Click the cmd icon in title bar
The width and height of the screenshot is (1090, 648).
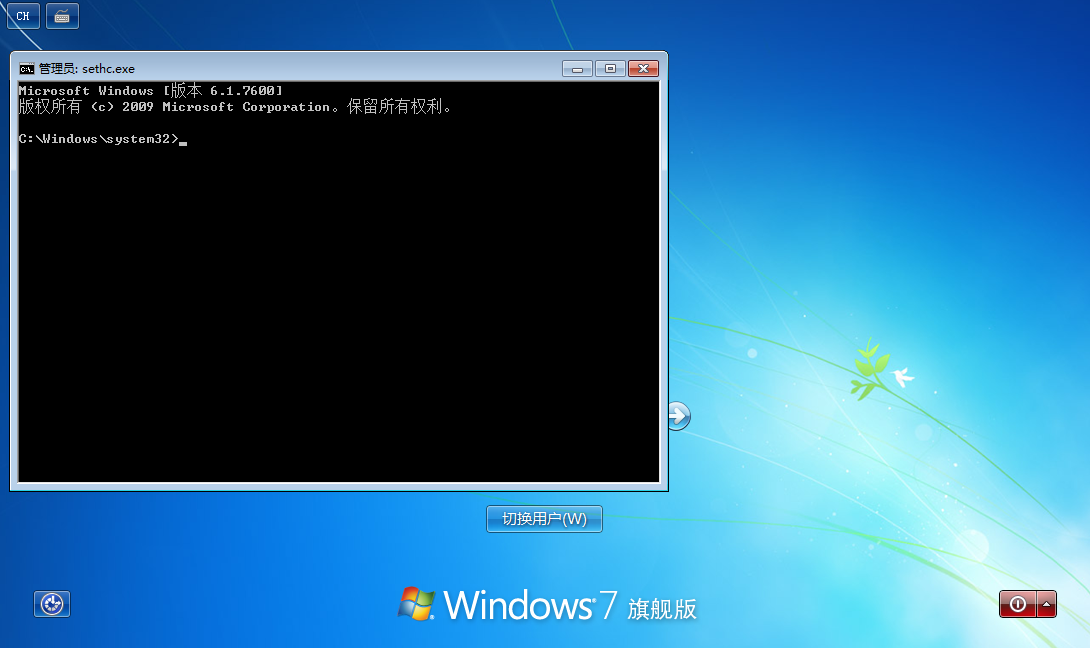pos(27,69)
